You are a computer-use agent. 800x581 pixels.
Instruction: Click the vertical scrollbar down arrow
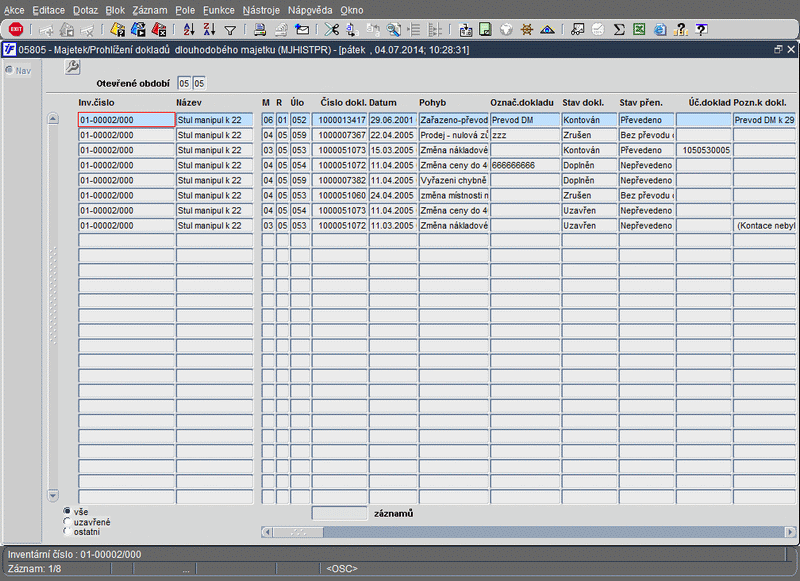[53, 495]
